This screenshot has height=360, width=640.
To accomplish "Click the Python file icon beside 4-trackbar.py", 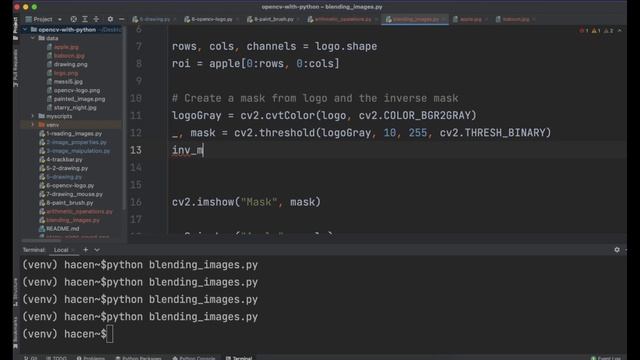I will (42, 159).
